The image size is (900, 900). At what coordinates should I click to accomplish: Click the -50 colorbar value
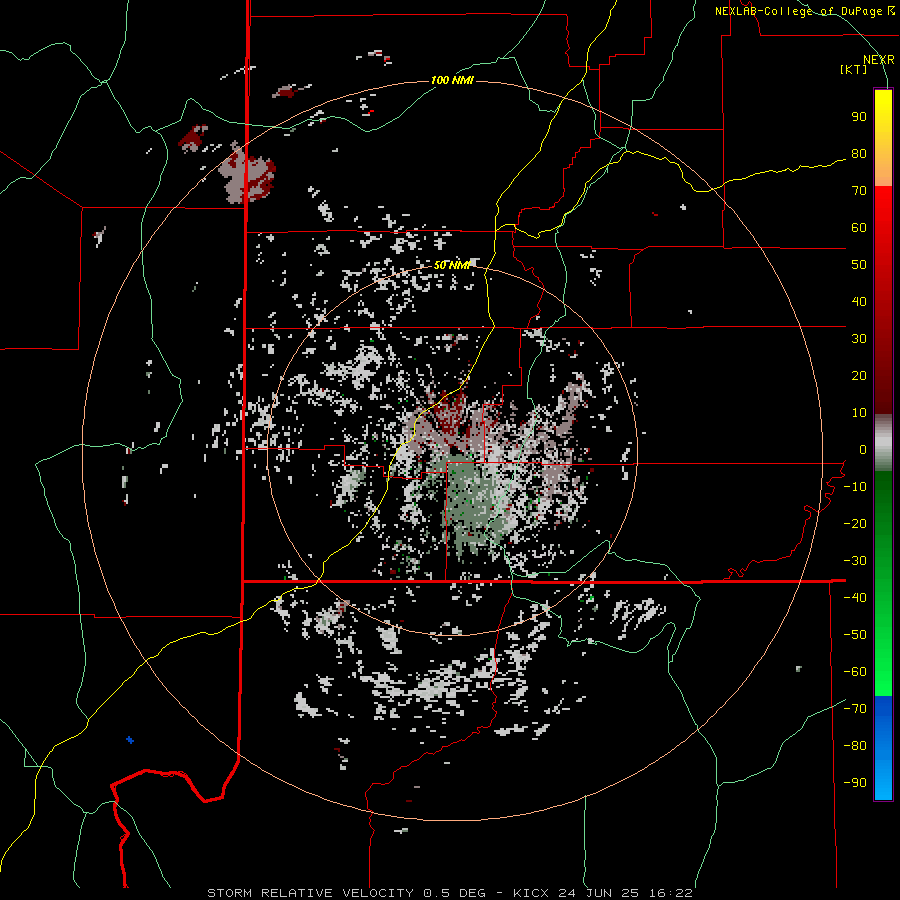coord(855,634)
